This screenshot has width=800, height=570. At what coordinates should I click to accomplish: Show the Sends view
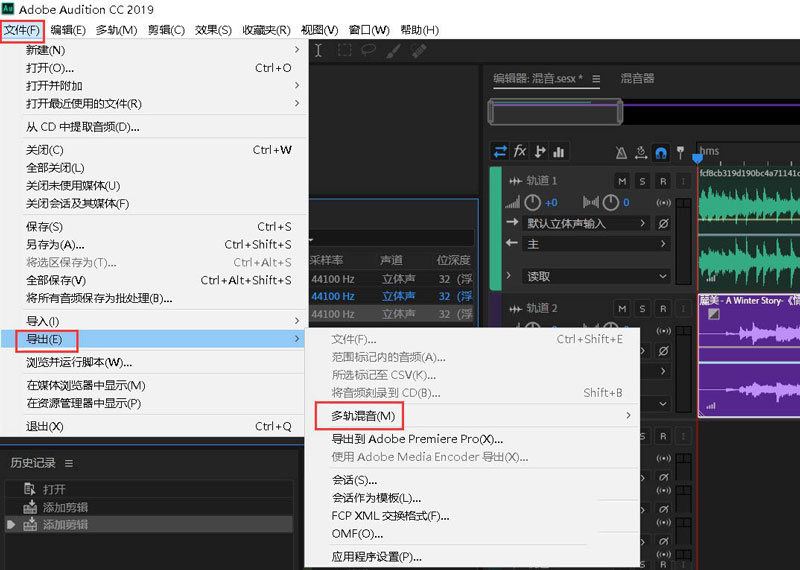click(x=539, y=152)
